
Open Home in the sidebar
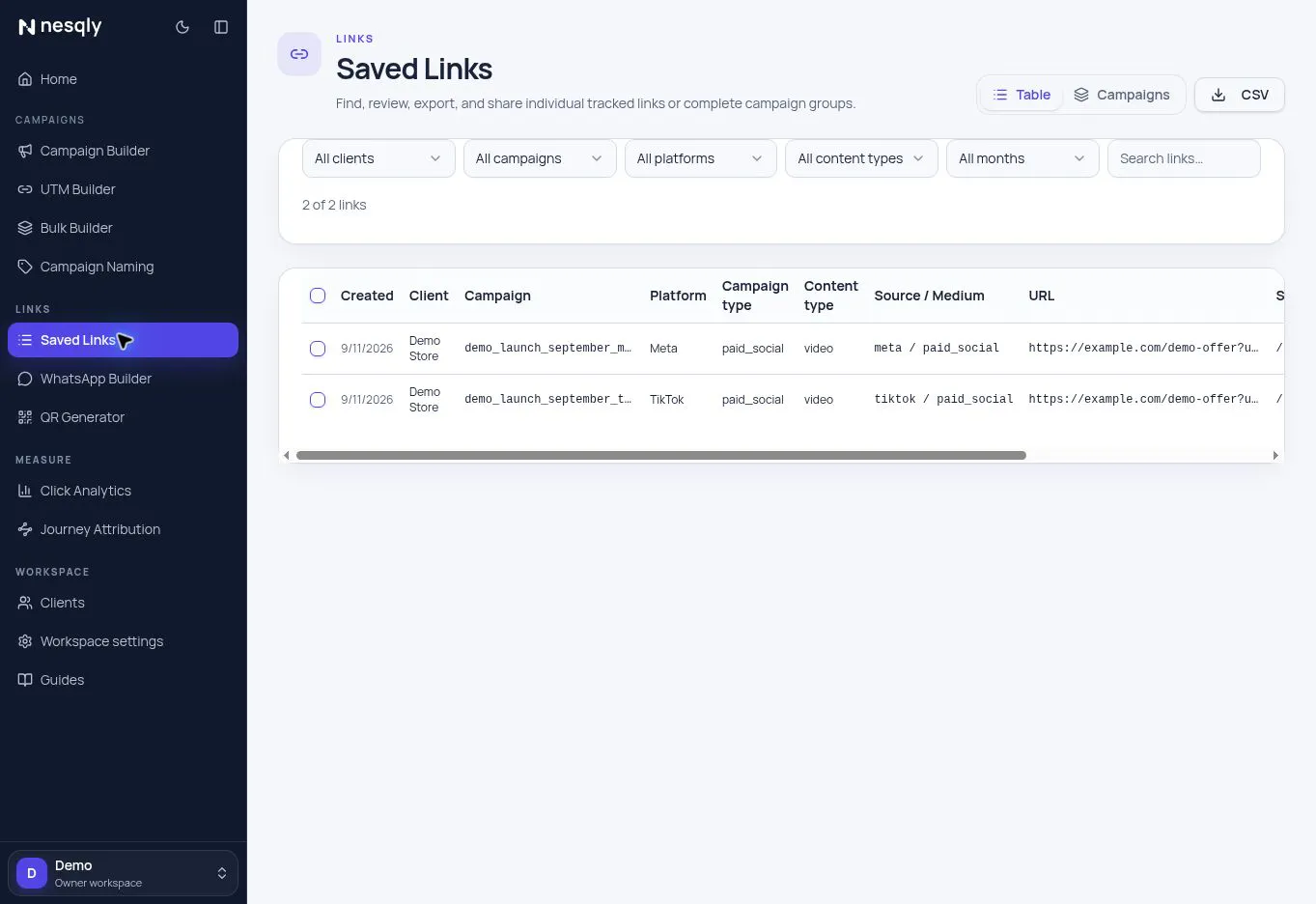click(123, 79)
